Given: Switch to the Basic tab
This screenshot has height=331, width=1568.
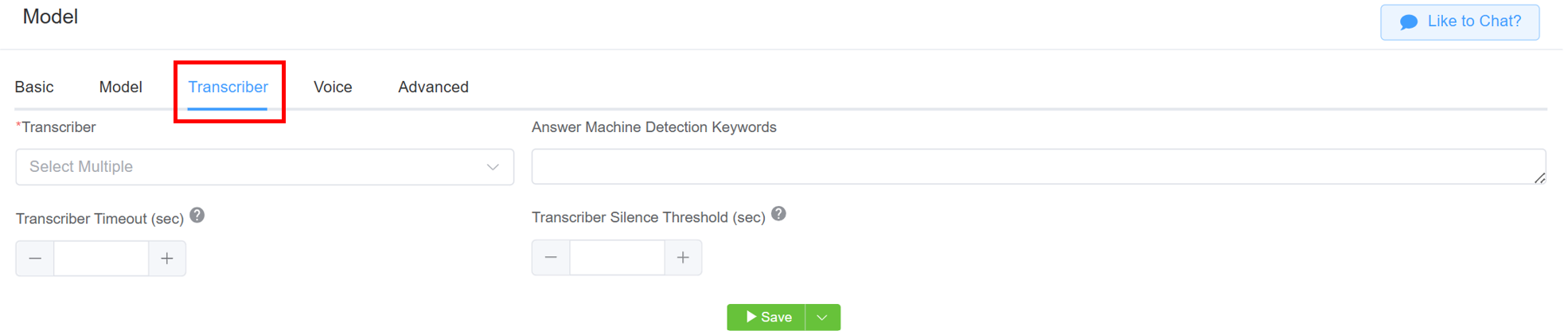Looking at the screenshot, I should pyautogui.click(x=34, y=87).
